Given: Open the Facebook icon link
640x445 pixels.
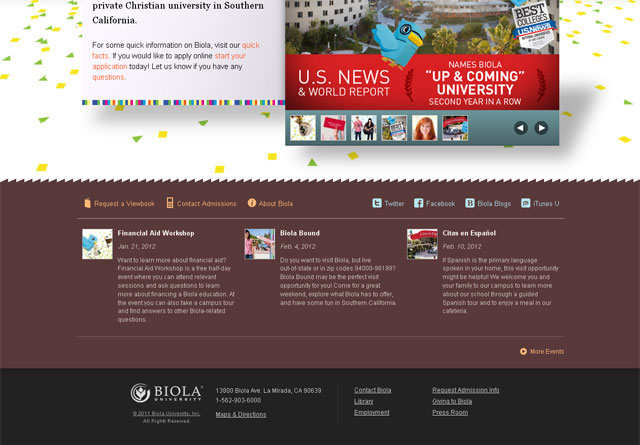Looking at the screenshot, I should (x=419, y=203).
